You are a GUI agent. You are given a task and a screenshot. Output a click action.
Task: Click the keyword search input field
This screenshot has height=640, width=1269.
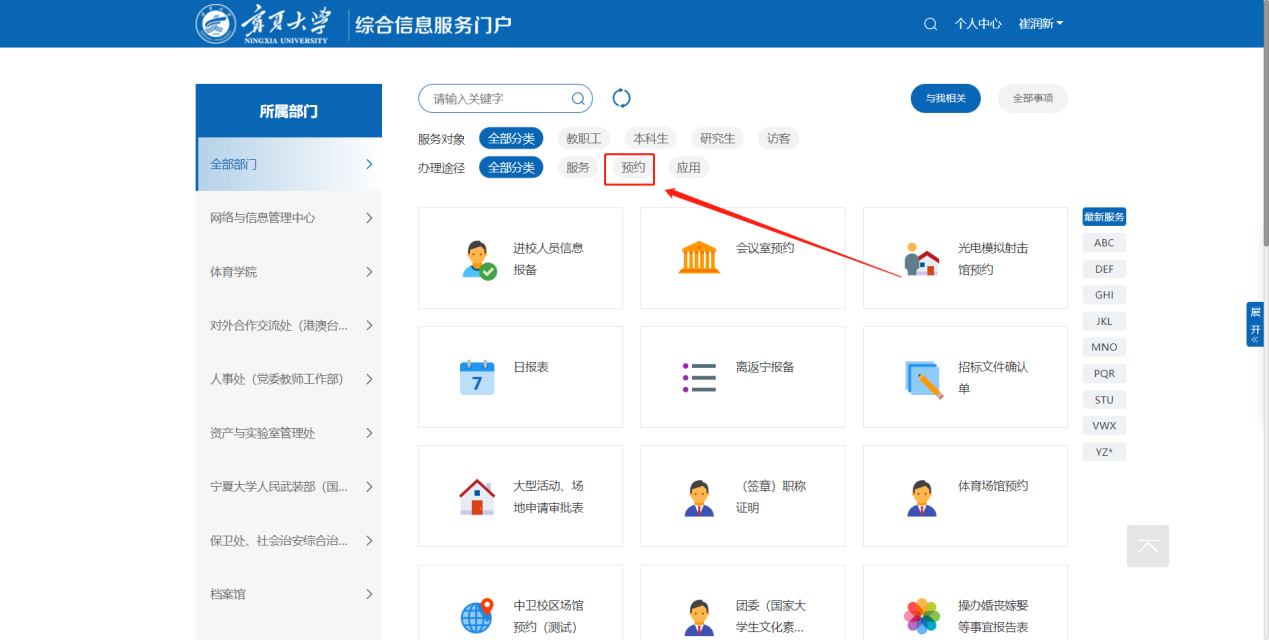tap(497, 99)
